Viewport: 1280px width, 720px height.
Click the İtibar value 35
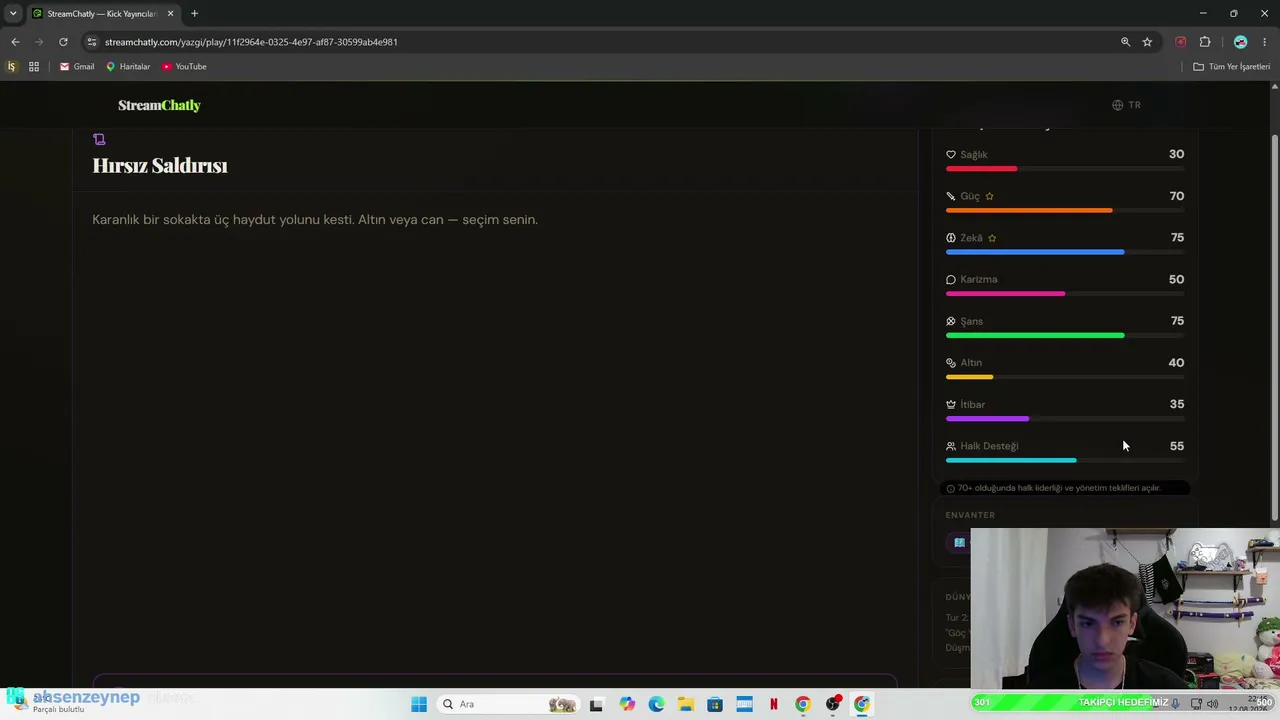coord(1176,404)
